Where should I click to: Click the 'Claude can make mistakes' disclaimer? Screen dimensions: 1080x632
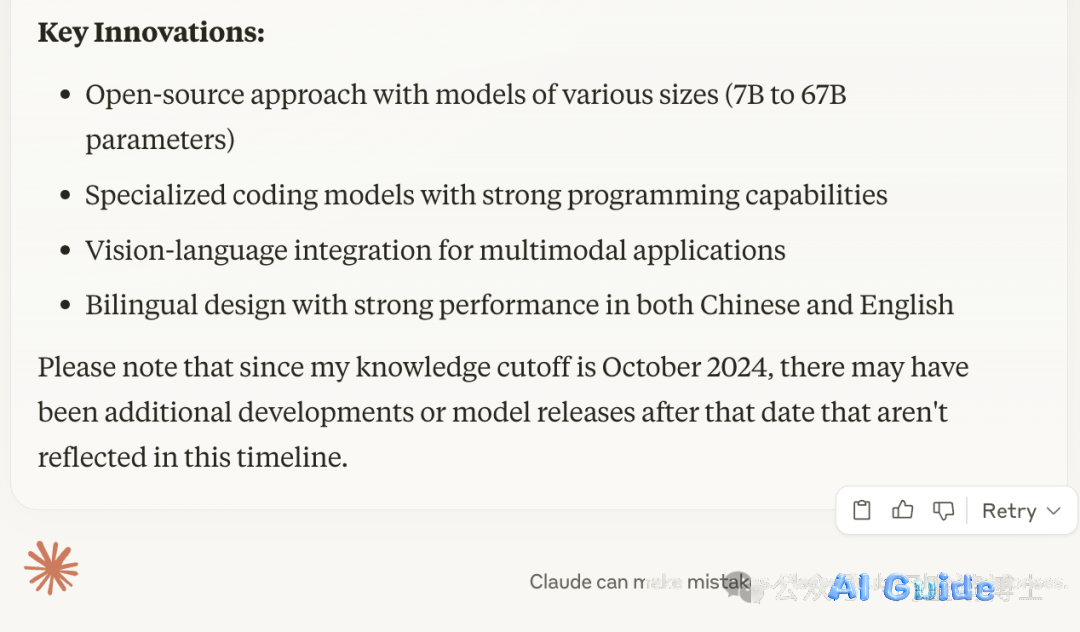coord(641,582)
